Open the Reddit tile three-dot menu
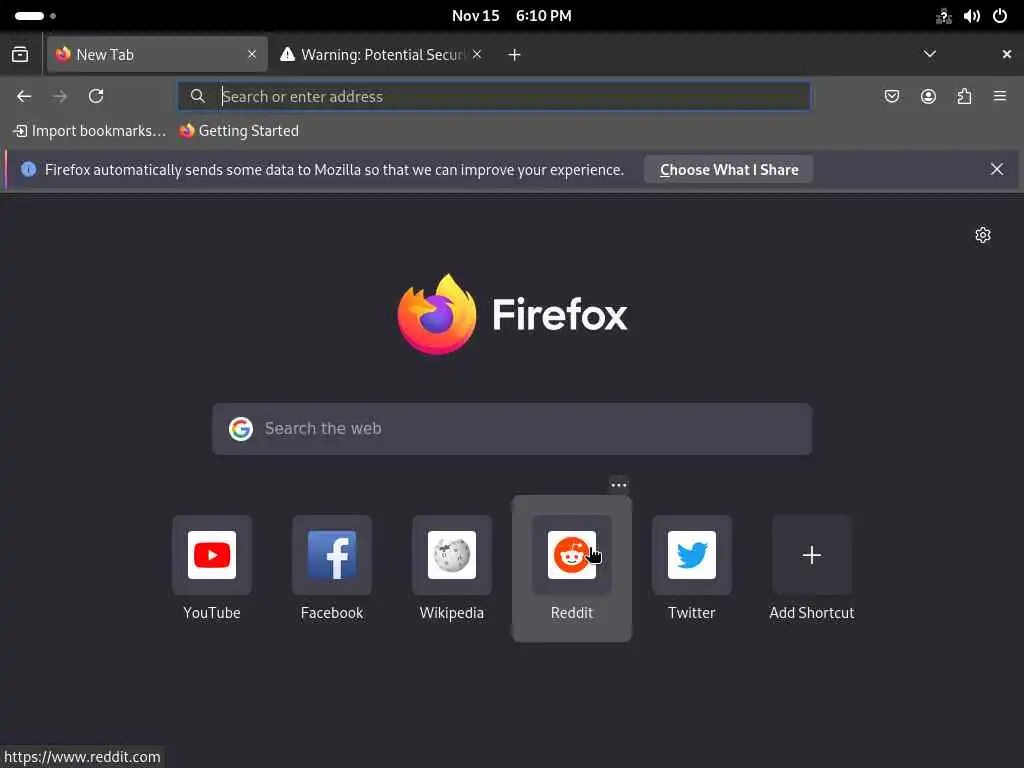This screenshot has width=1024, height=768. pyautogui.click(x=618, y=485)
